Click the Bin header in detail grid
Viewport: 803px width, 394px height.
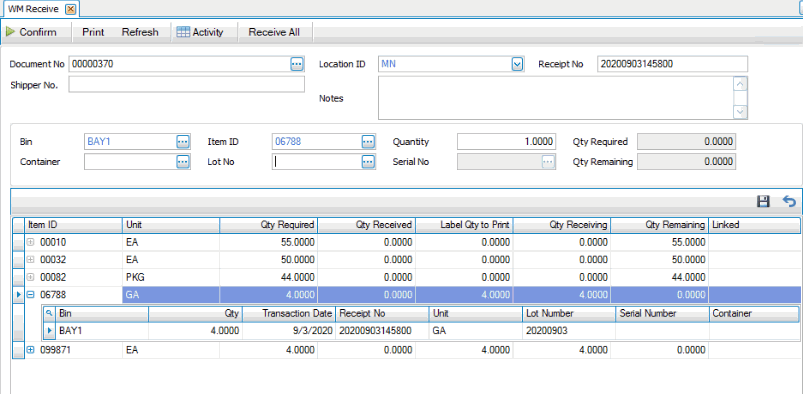102,313
